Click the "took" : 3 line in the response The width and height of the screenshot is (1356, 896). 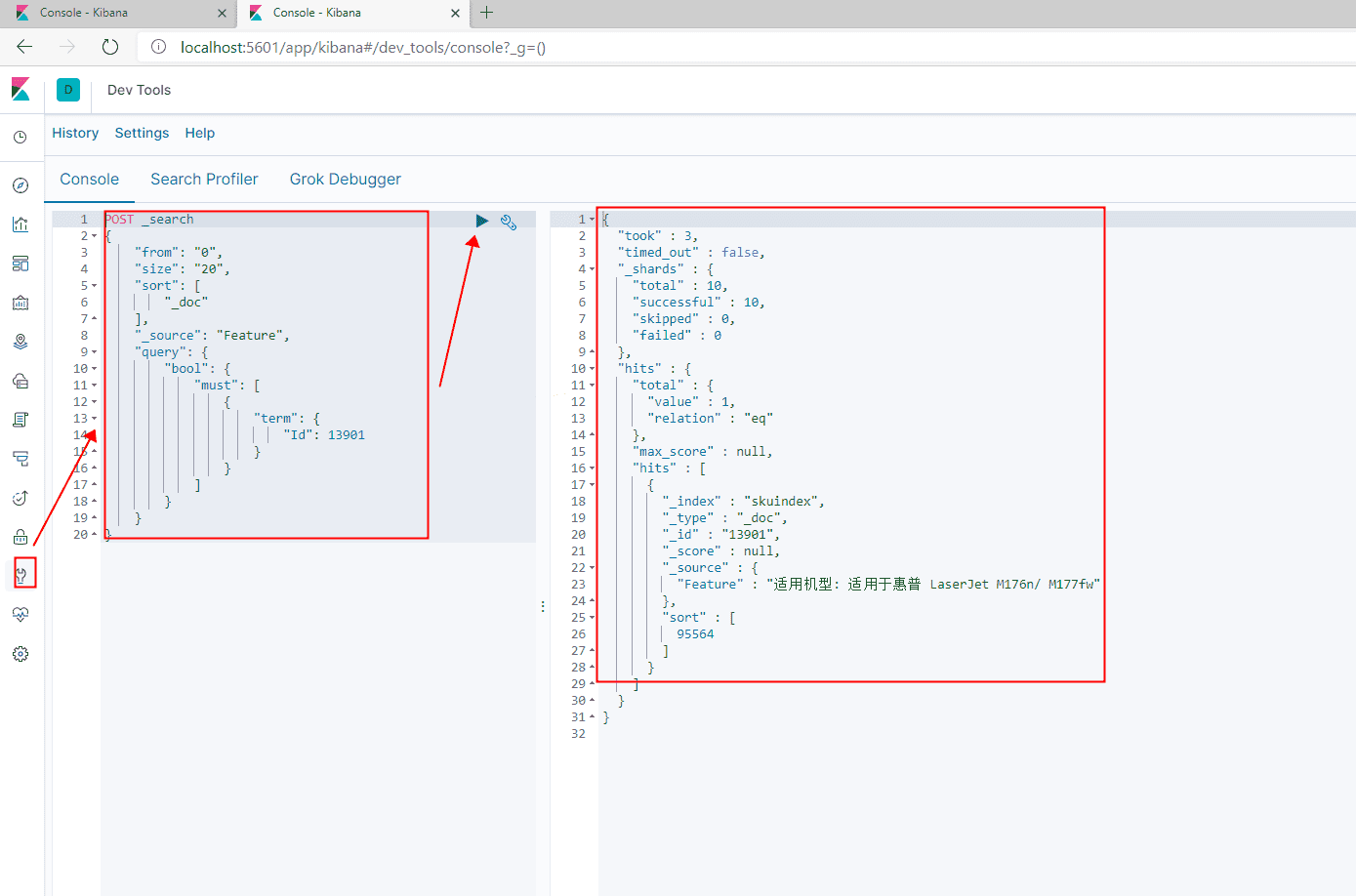coord(658,236)
